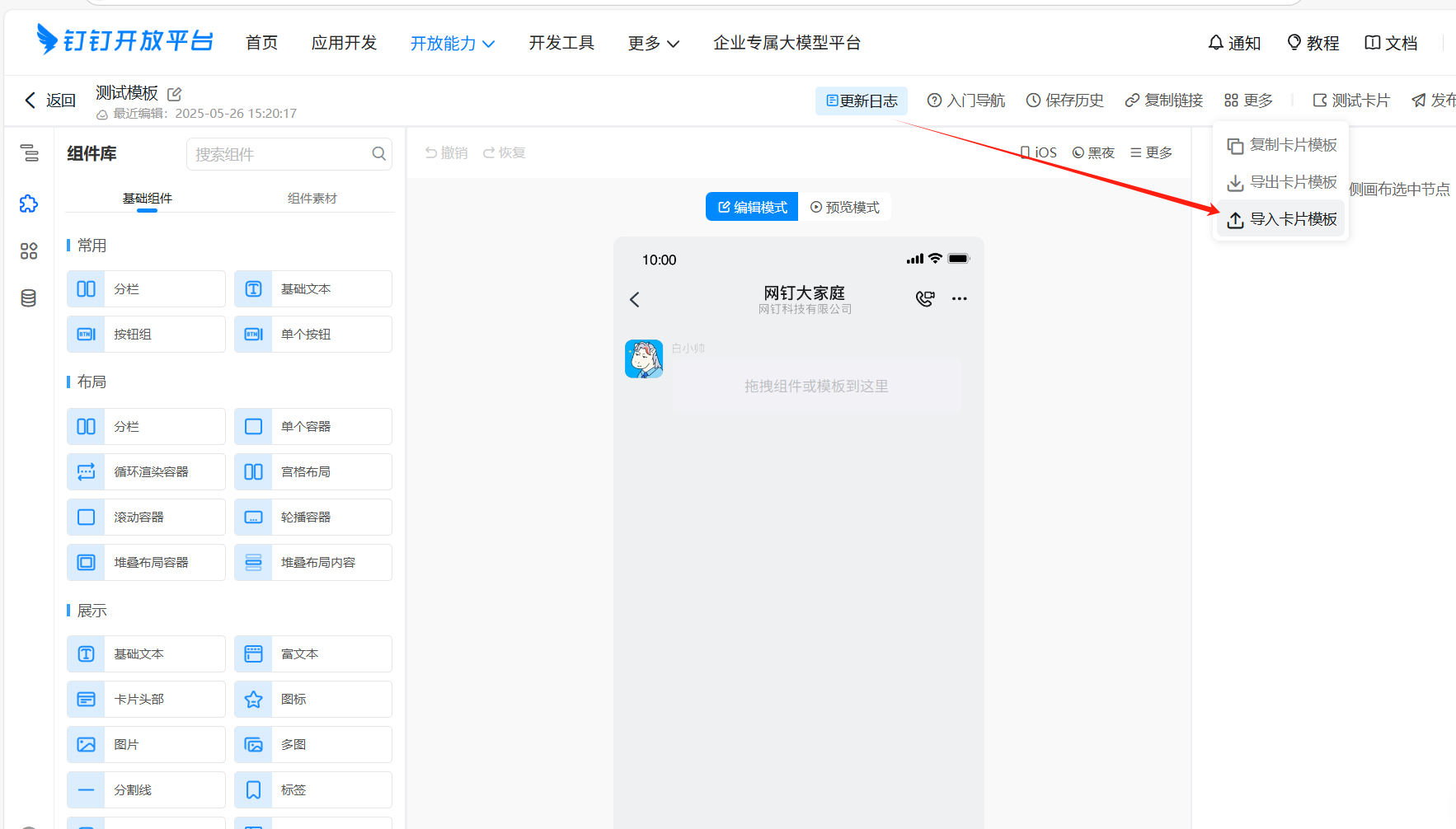Click the 返回 back button
Screen dimensions: 1456x829
click(x=49, y=101)
